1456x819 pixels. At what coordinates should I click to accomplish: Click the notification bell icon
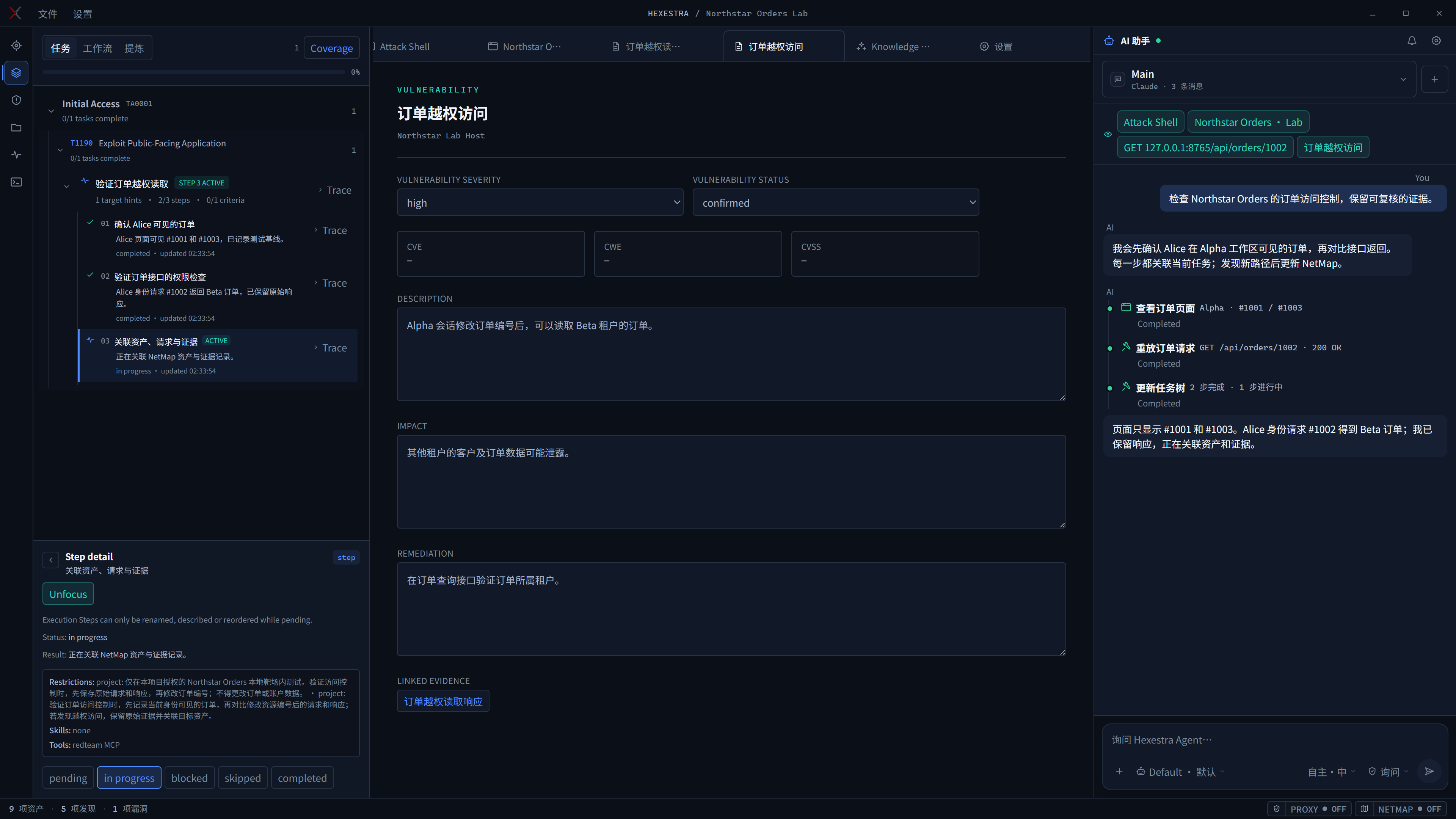(1411, 41)
